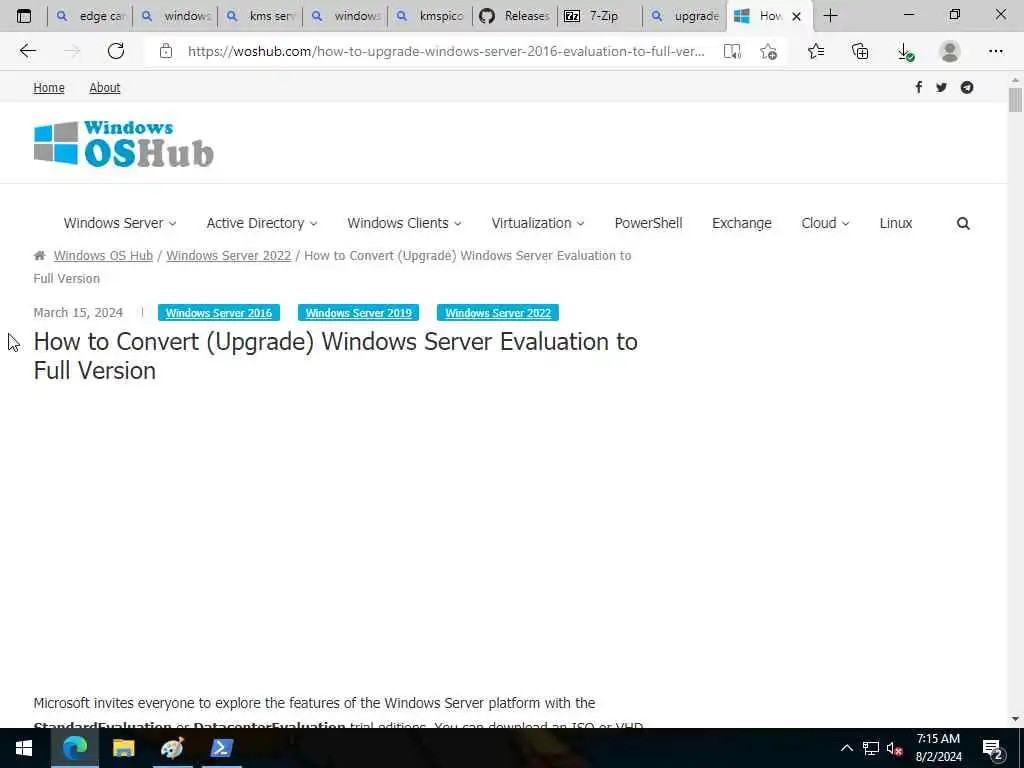This screenshot has height=768, width=1024.
Task: Open the browser profile avatar
Action: [950, 51]
